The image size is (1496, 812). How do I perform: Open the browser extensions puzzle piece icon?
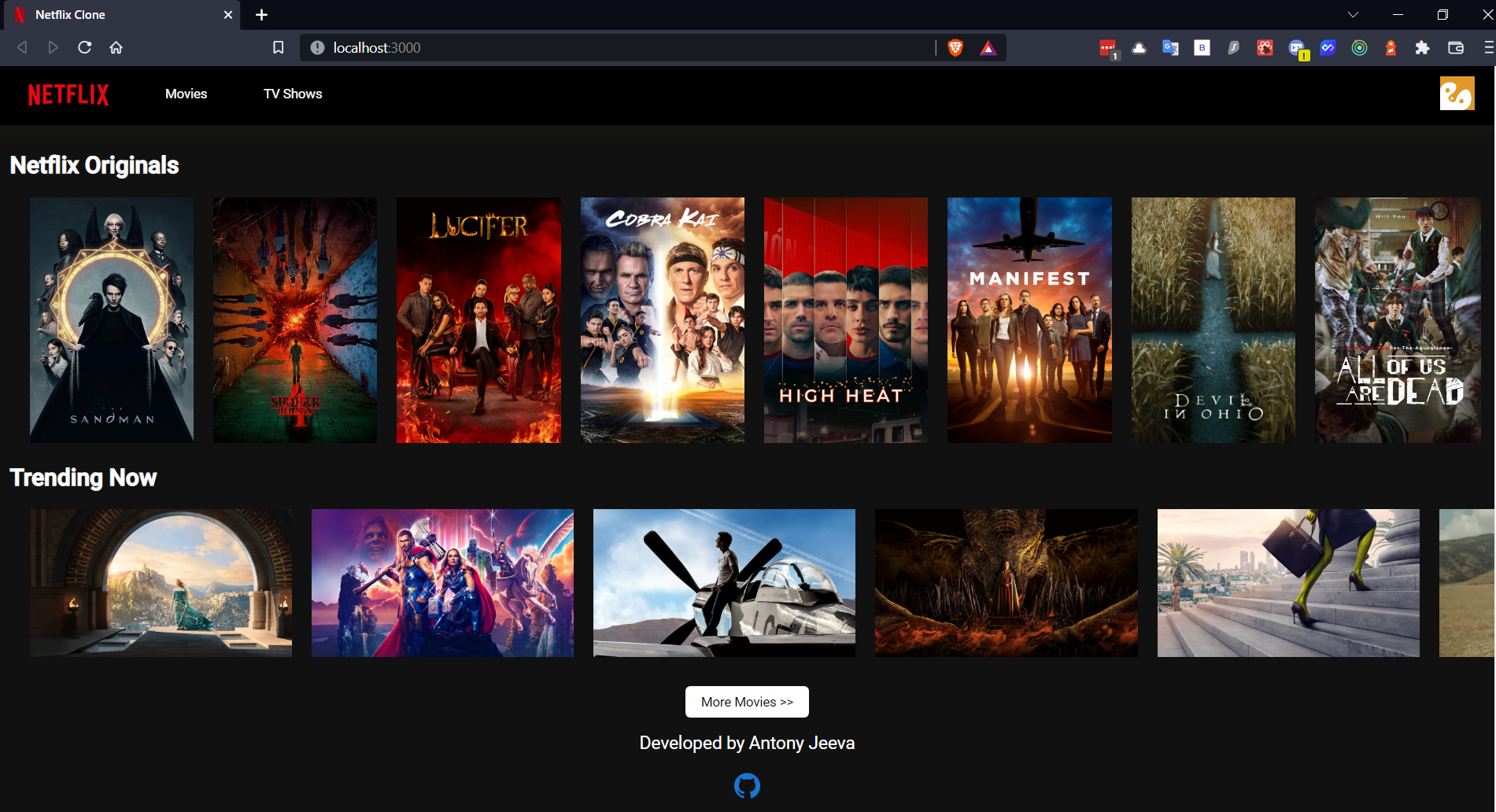pyautogui.click(x=1423, y=47)
